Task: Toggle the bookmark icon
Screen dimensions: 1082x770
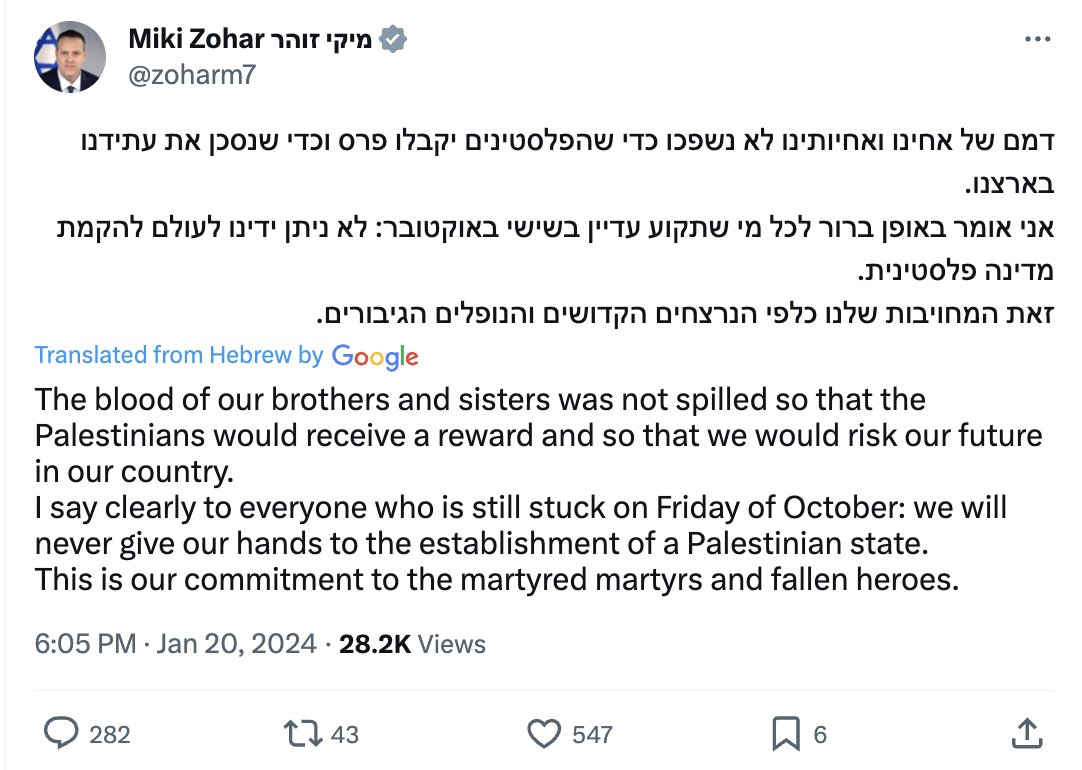Action: coord(786,735)
